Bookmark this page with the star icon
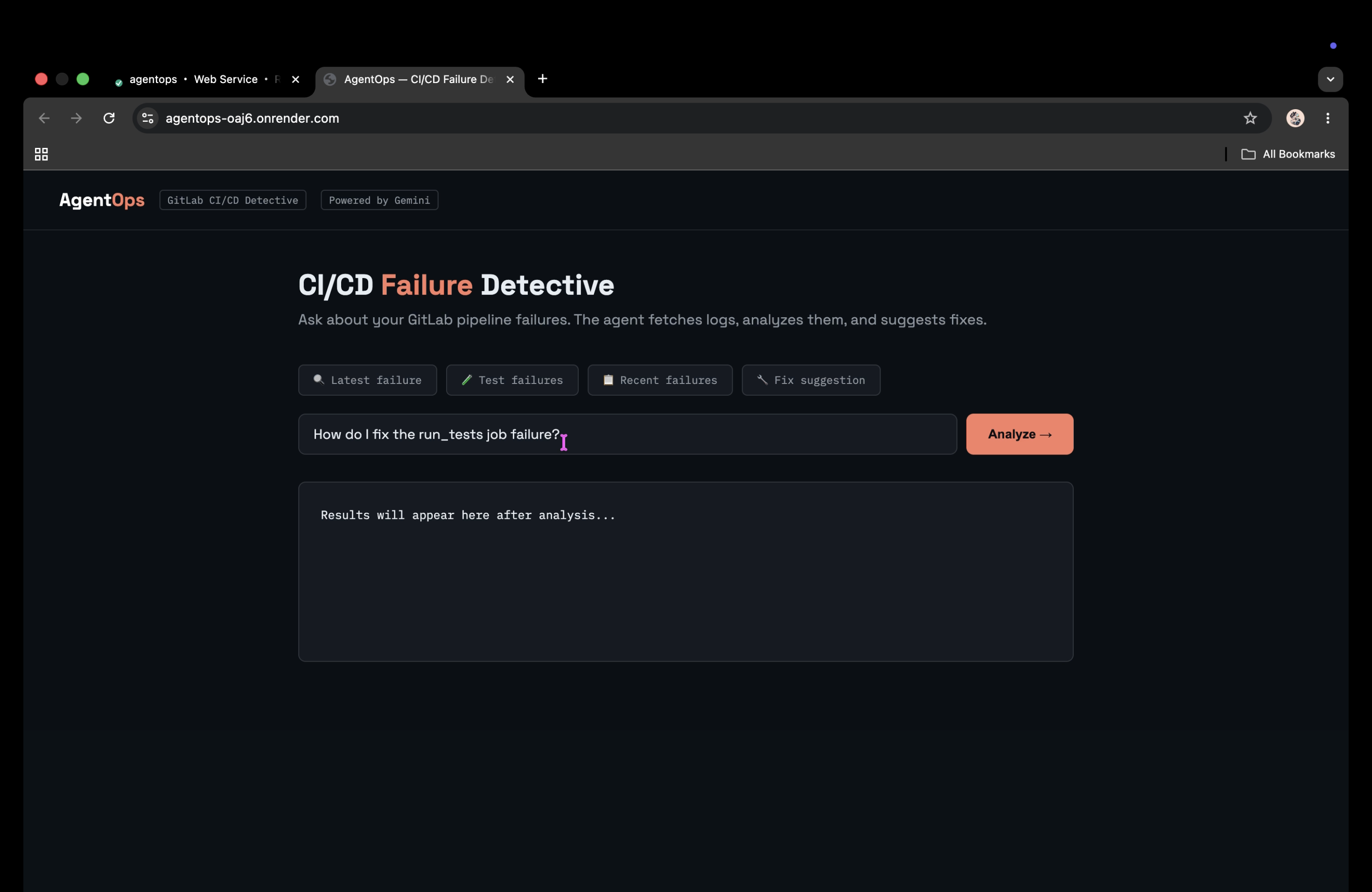Screen dimensions: 1372x892 point(1250,118)
